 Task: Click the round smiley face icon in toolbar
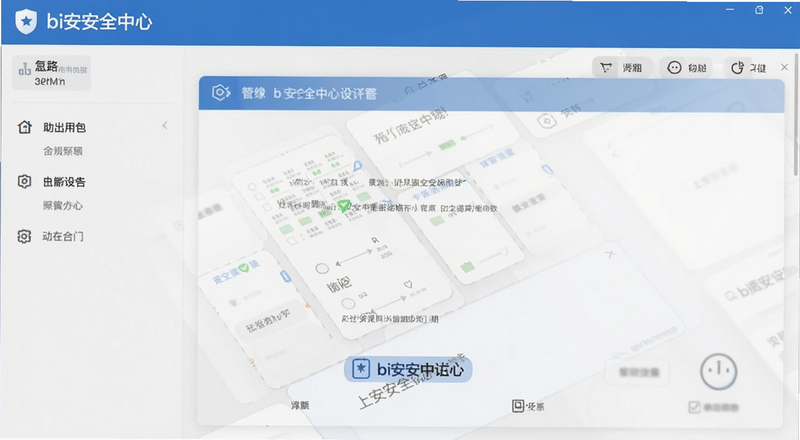[674, 67]
